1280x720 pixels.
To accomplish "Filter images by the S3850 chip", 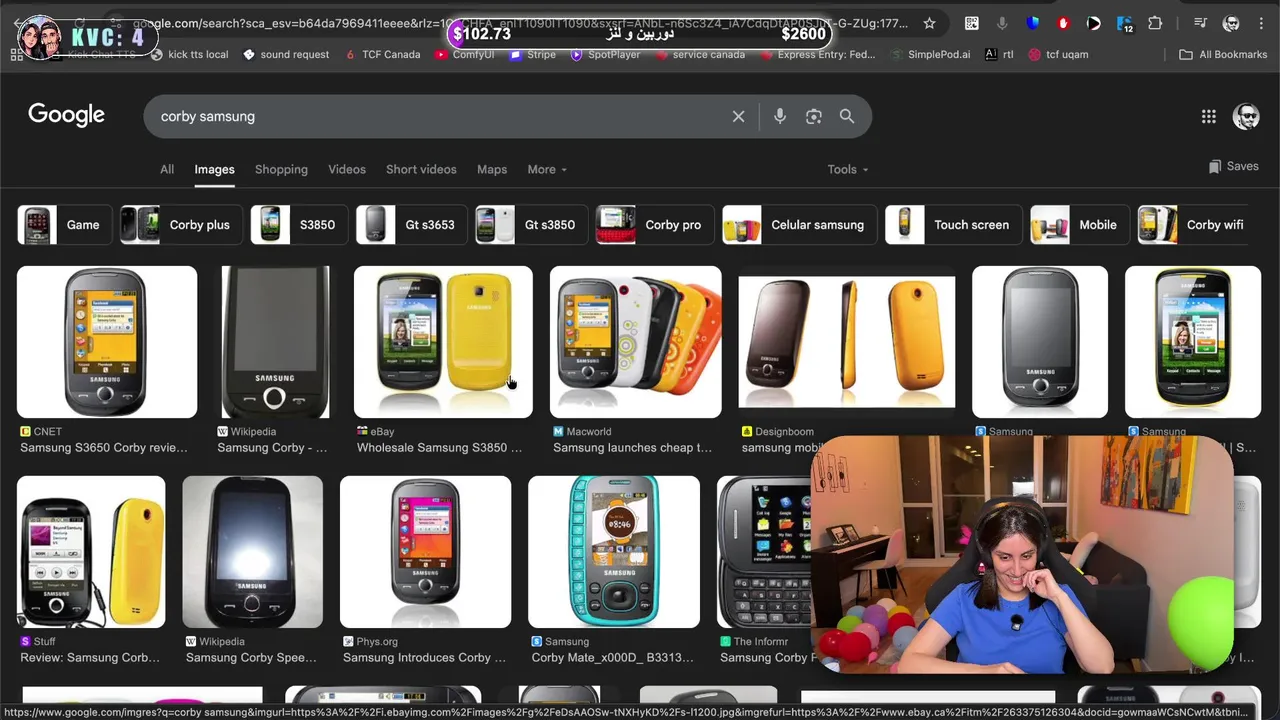I will (x=299, y=225).
